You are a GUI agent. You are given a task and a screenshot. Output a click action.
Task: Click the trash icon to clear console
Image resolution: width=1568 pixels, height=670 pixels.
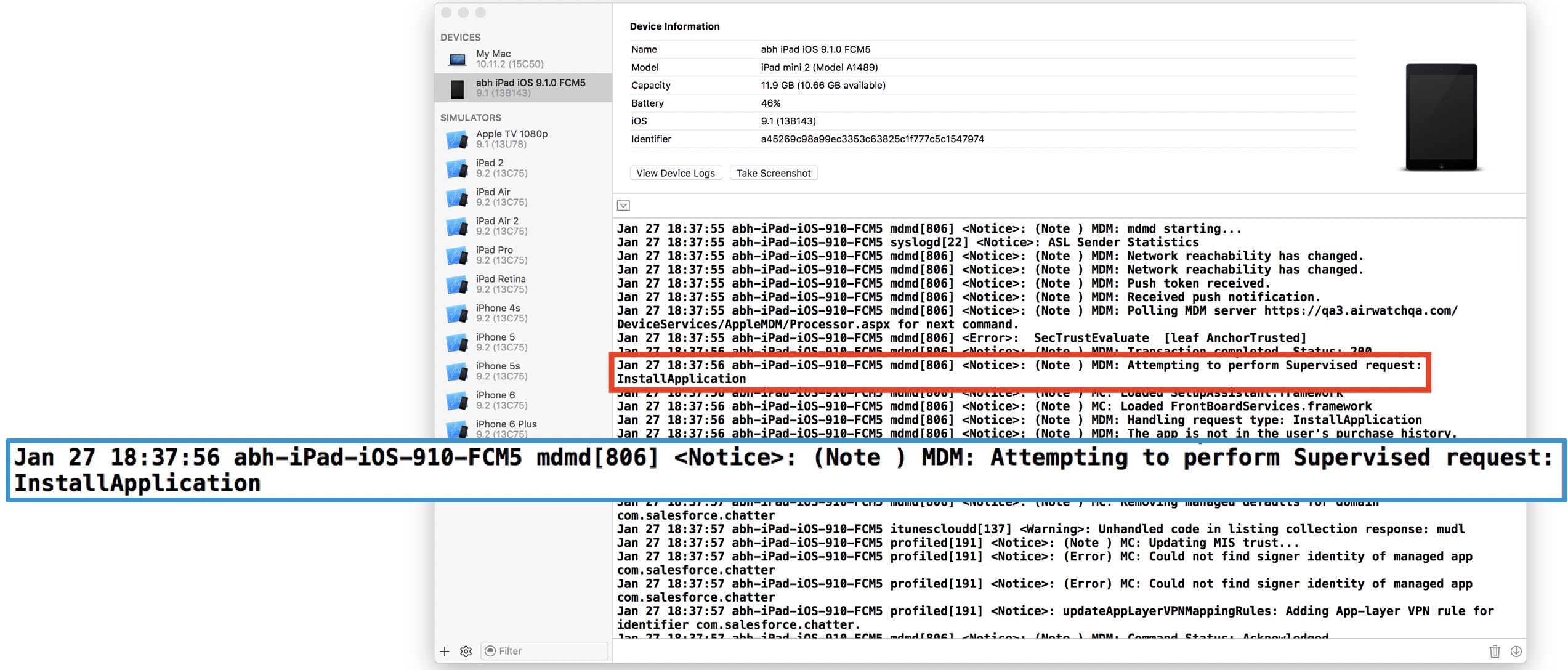pyautogui.click(x=1495, y=651)
